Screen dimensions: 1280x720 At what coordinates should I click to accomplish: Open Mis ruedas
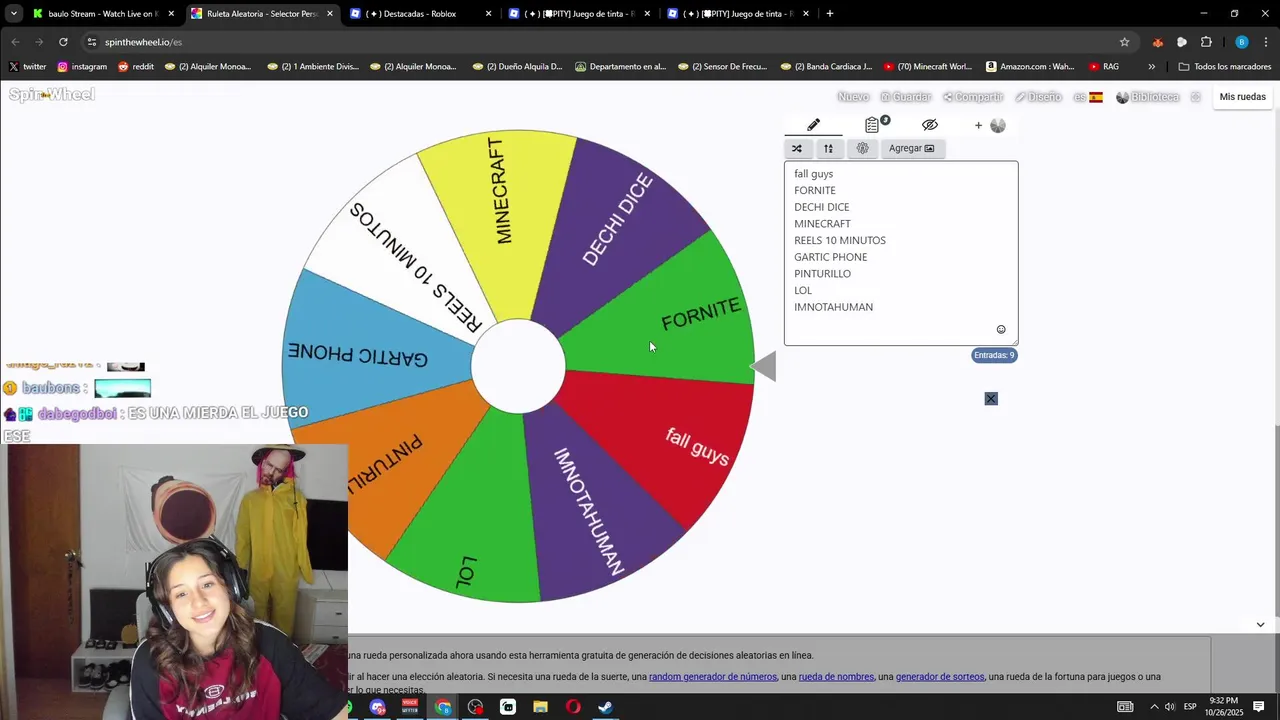[x=1243, y=97]
